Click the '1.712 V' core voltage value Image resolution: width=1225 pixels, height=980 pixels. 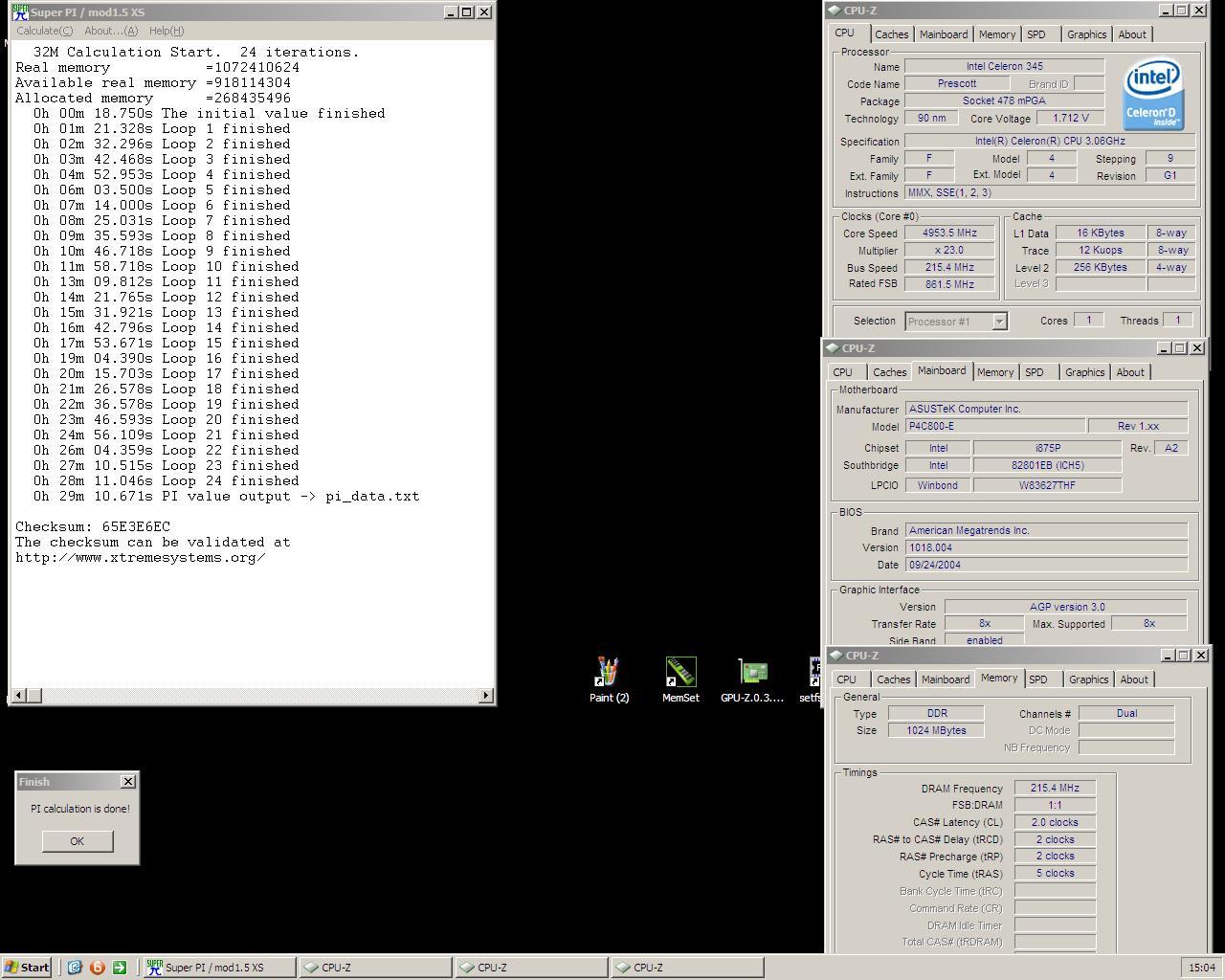1070,119
